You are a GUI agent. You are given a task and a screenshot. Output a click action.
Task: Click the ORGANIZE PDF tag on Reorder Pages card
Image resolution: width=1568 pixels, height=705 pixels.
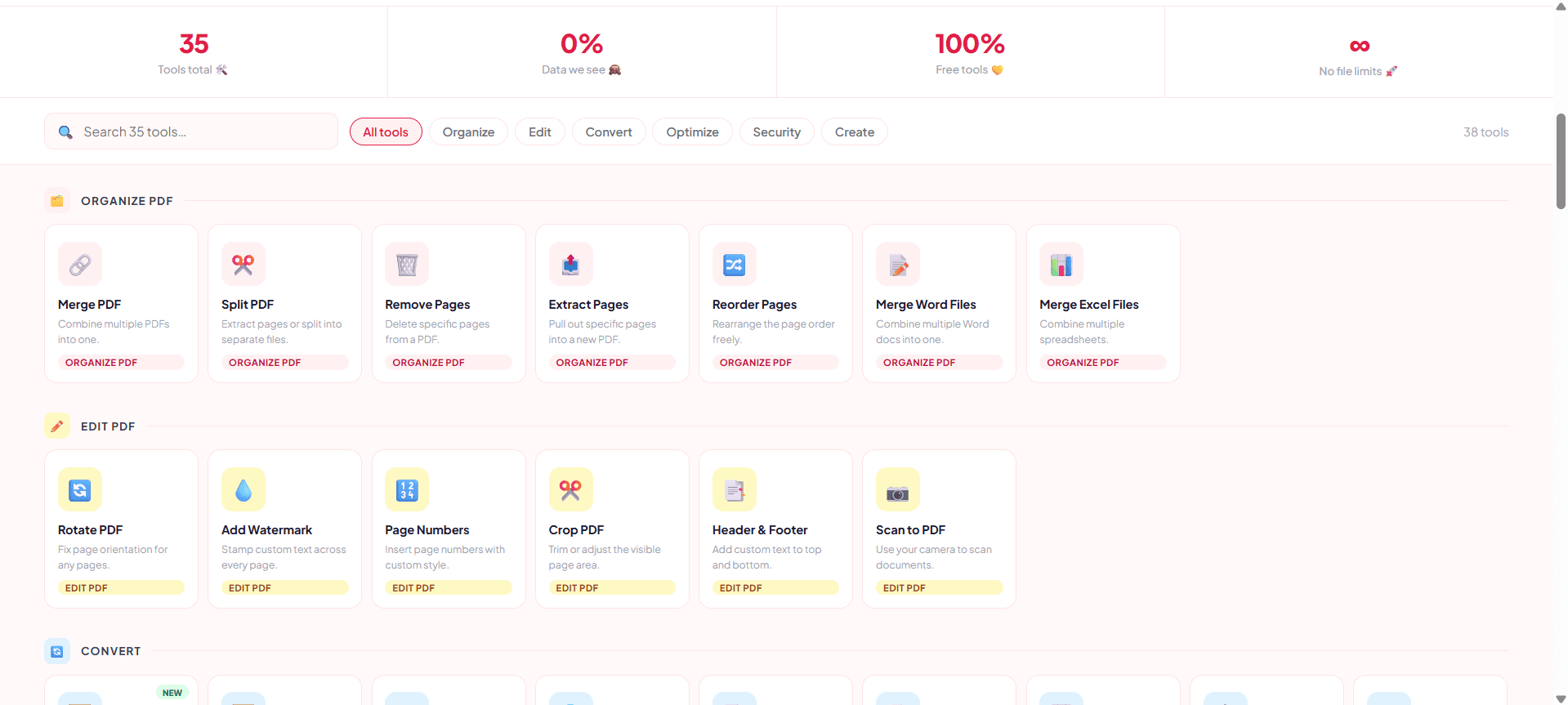coord(775,362)
